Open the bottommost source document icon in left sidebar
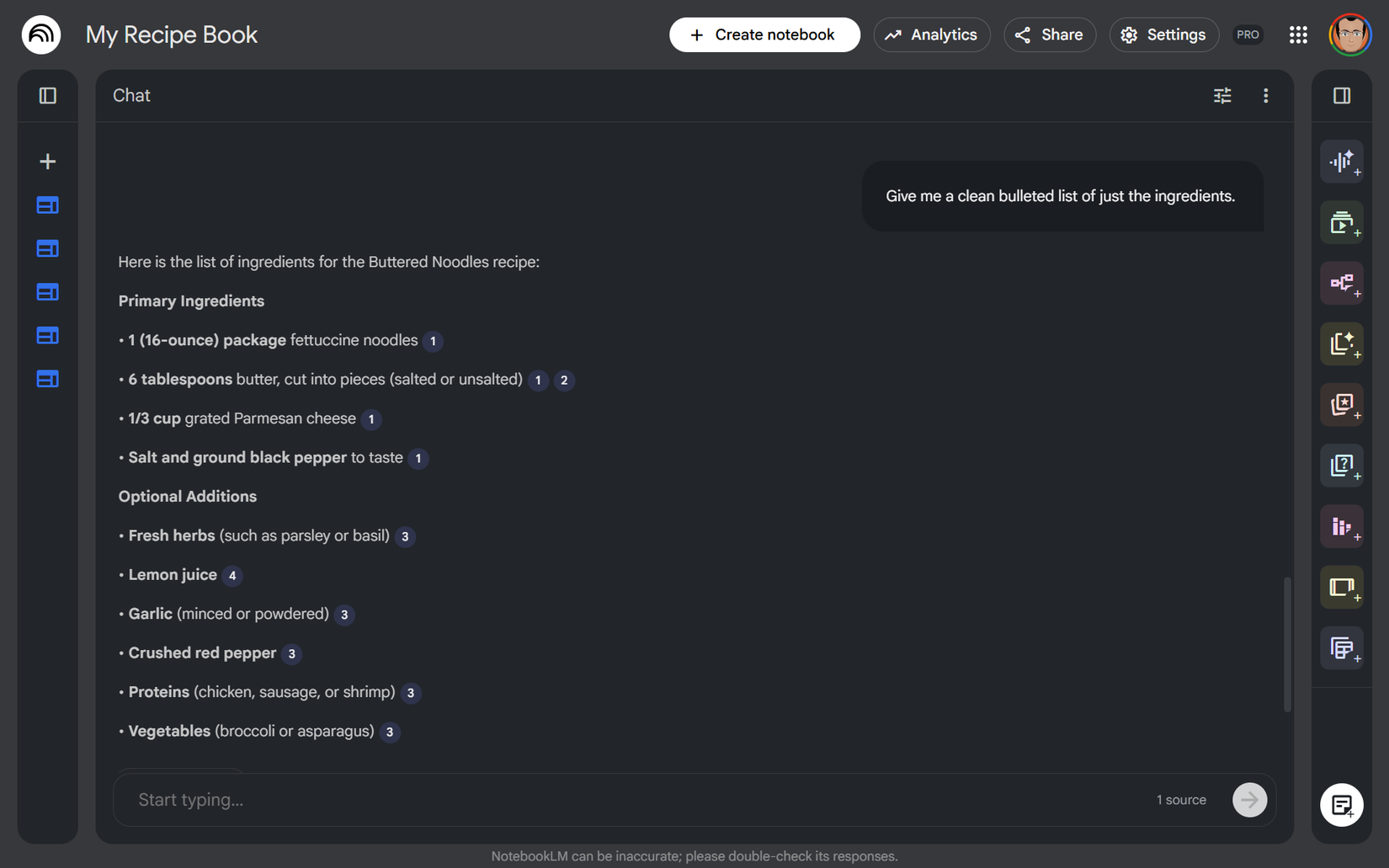1389x868 pixels. tap(48, 379)
